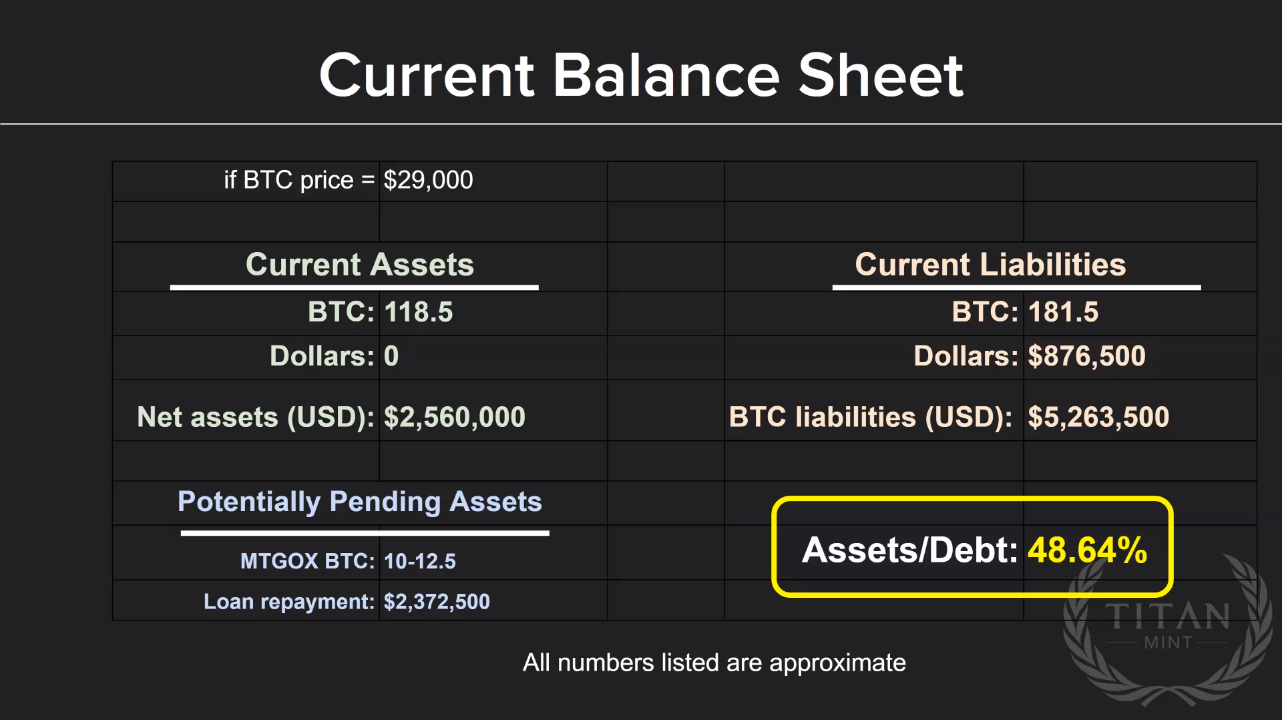Click the 'All numbers listed are approximate' note
This screenshot has width=1283, height=720.
(x=714, y=662)
